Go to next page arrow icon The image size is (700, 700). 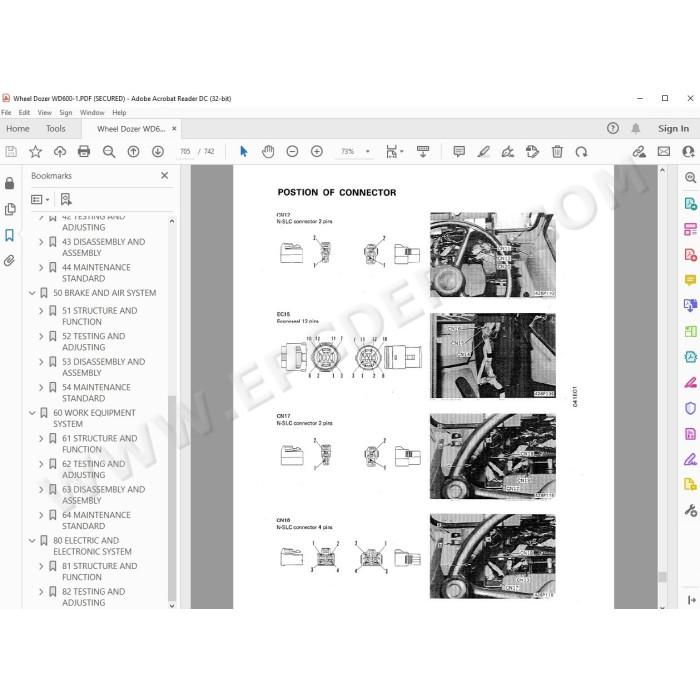click(x=158, y=152)
